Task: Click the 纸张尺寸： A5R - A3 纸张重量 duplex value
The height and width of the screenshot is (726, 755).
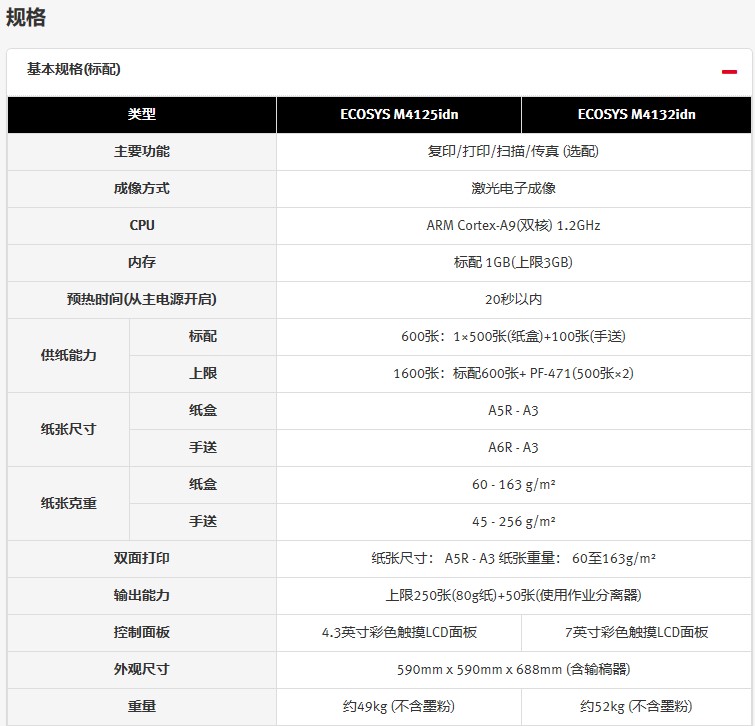Action: tap(513, 558)
